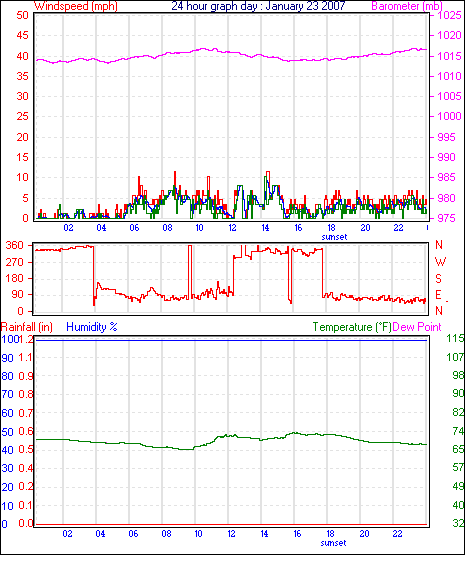Click hour 22 on the windspeed chart time axis
The image size is (465, 563).
click(398, 228)
